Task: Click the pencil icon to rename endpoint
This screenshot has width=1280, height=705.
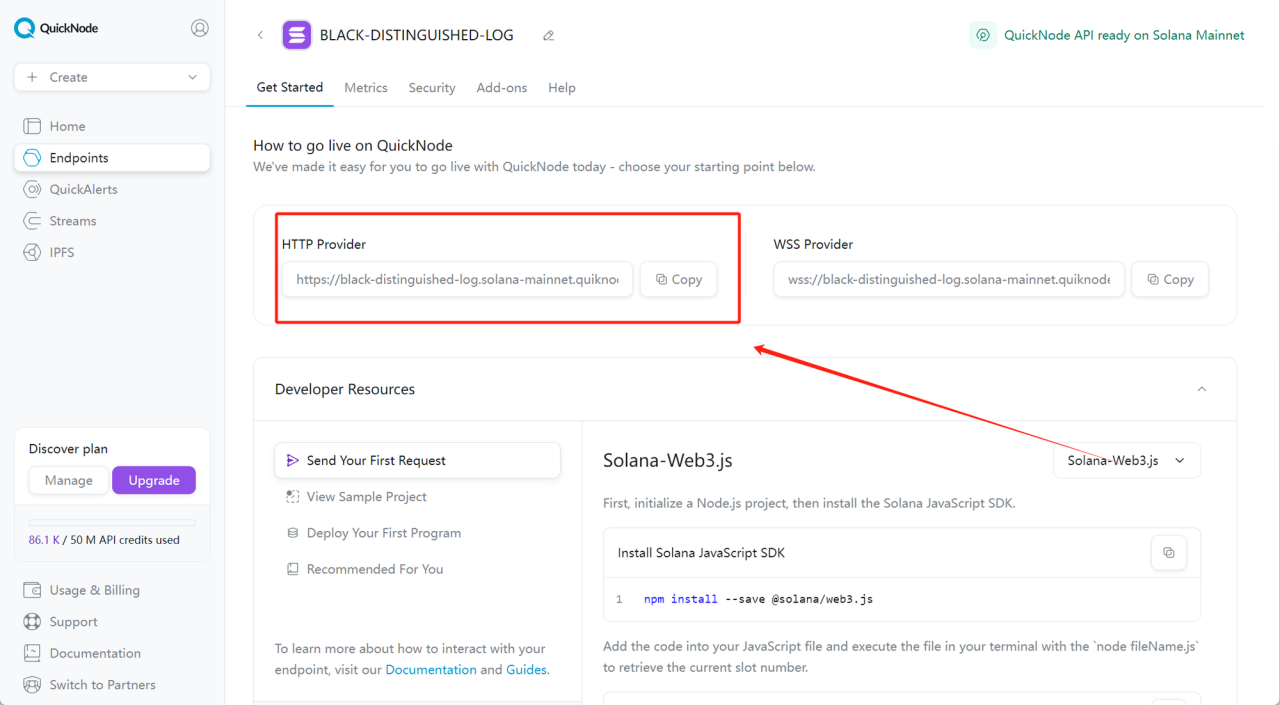Action: tap(548, 35)
